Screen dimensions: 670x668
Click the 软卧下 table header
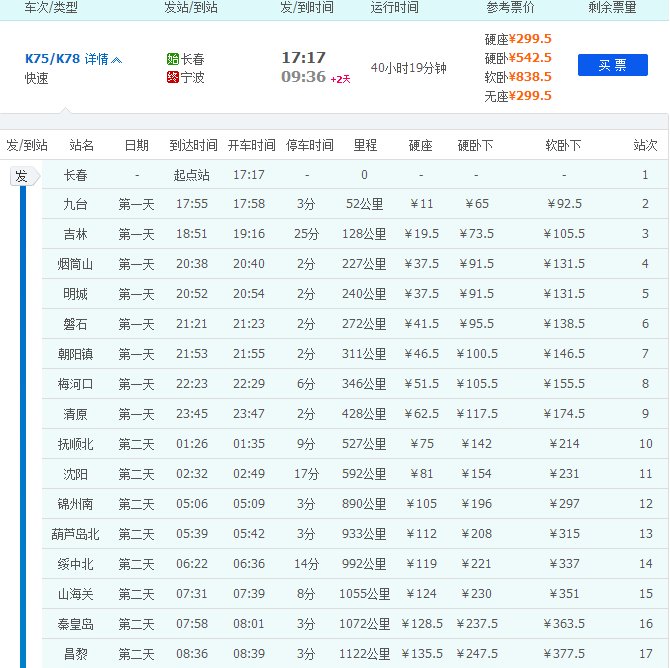point(563,145)
